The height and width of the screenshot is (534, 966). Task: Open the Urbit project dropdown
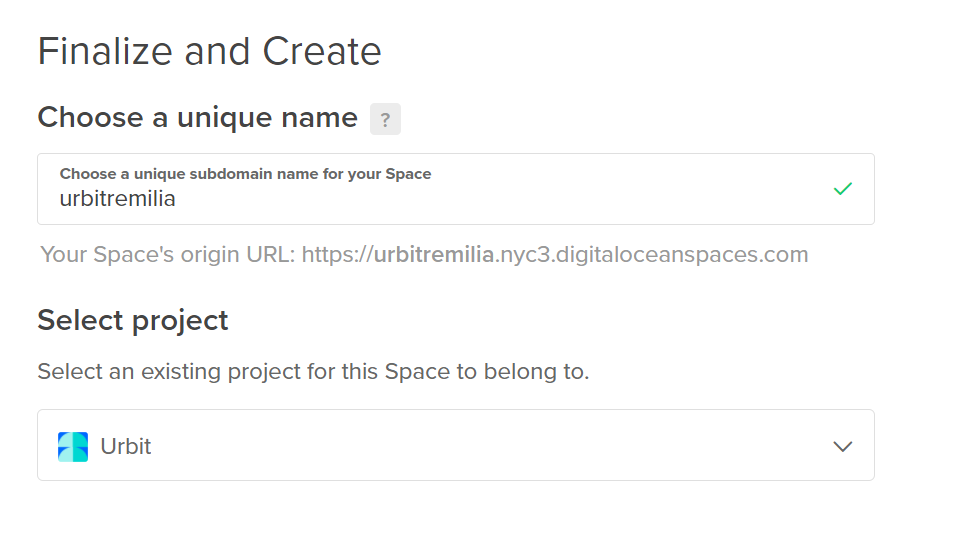456,445
